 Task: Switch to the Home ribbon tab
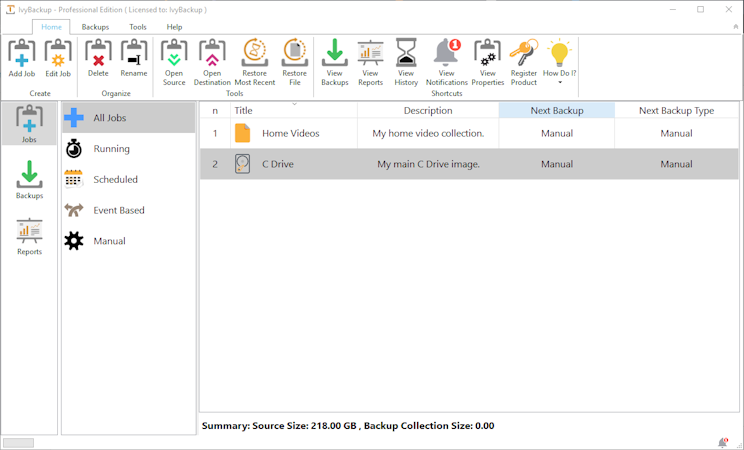pyautogui.click(x=51, y=27)
